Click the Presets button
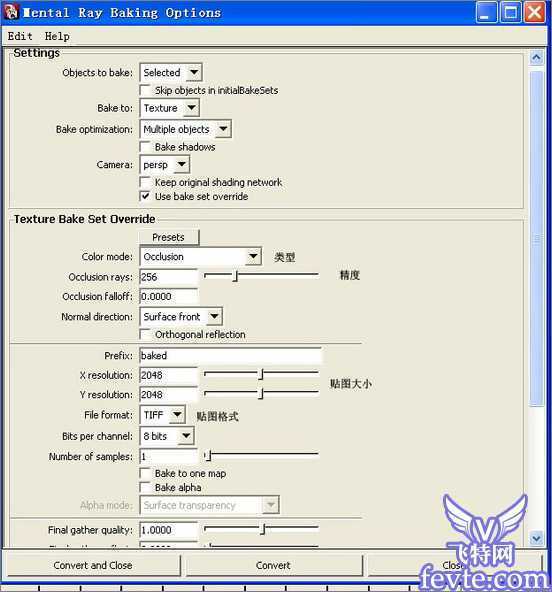The image size is (552, 592). (169, 237)
